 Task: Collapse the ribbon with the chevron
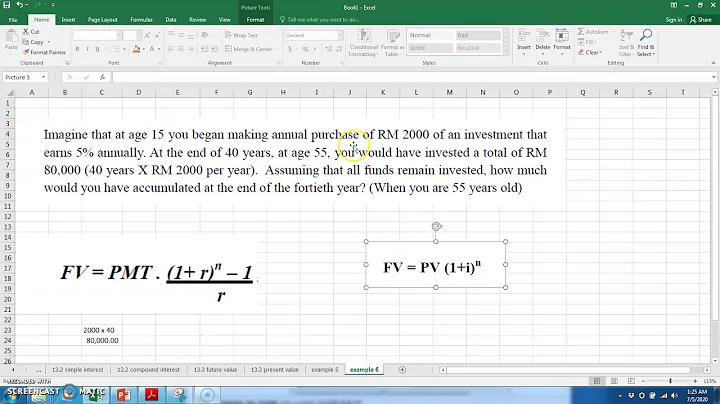[713, 63]
